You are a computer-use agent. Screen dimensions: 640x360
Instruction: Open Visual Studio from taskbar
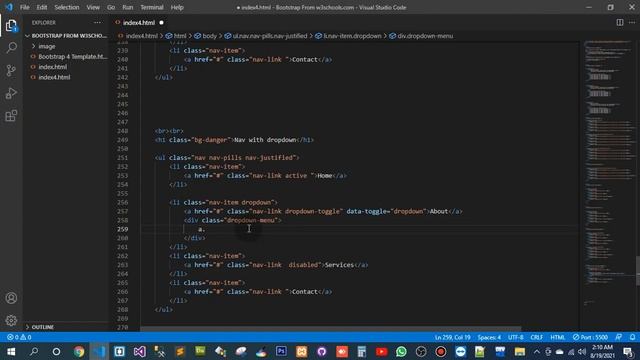click(139, 351)
